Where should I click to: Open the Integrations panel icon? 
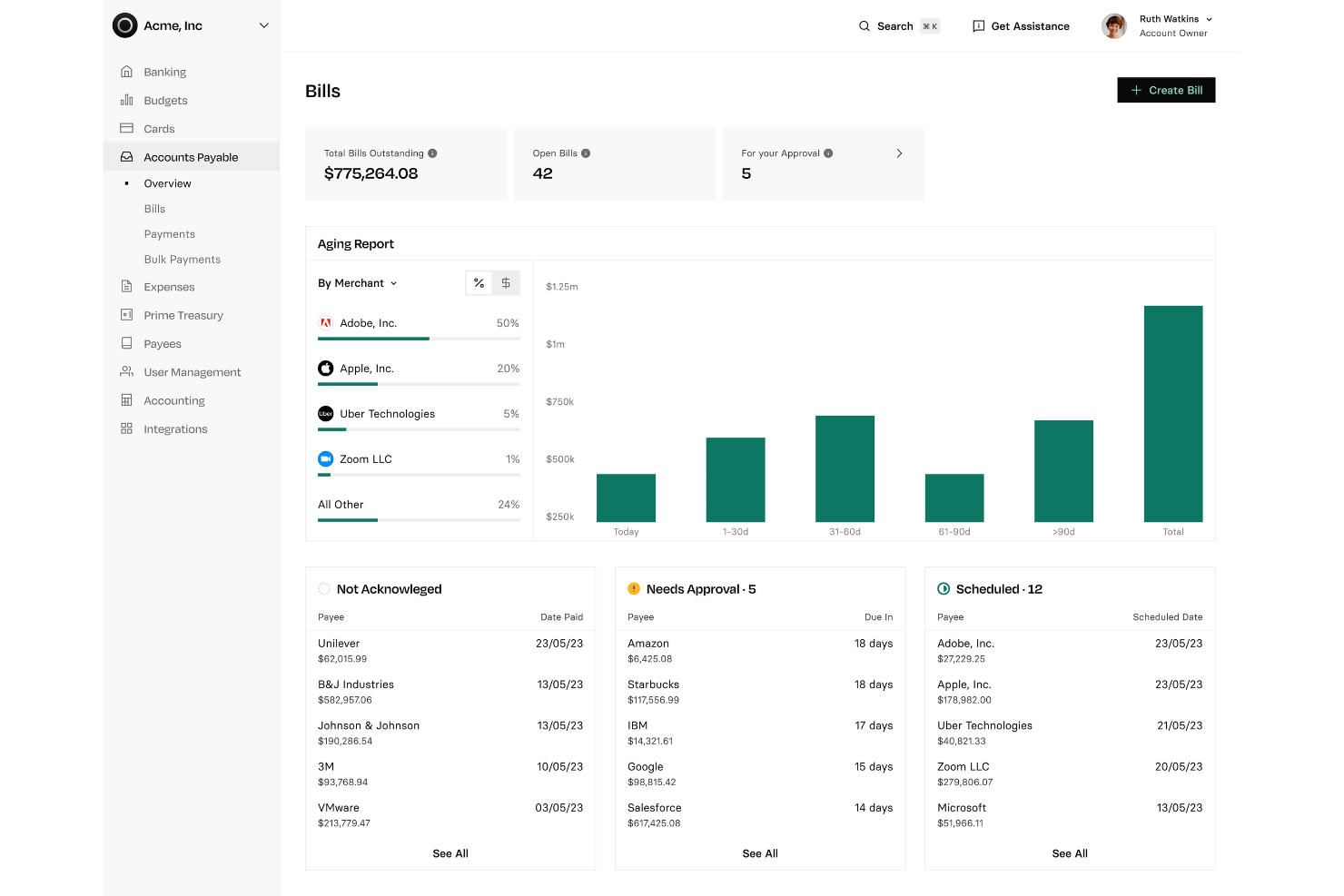click(127, 428)
